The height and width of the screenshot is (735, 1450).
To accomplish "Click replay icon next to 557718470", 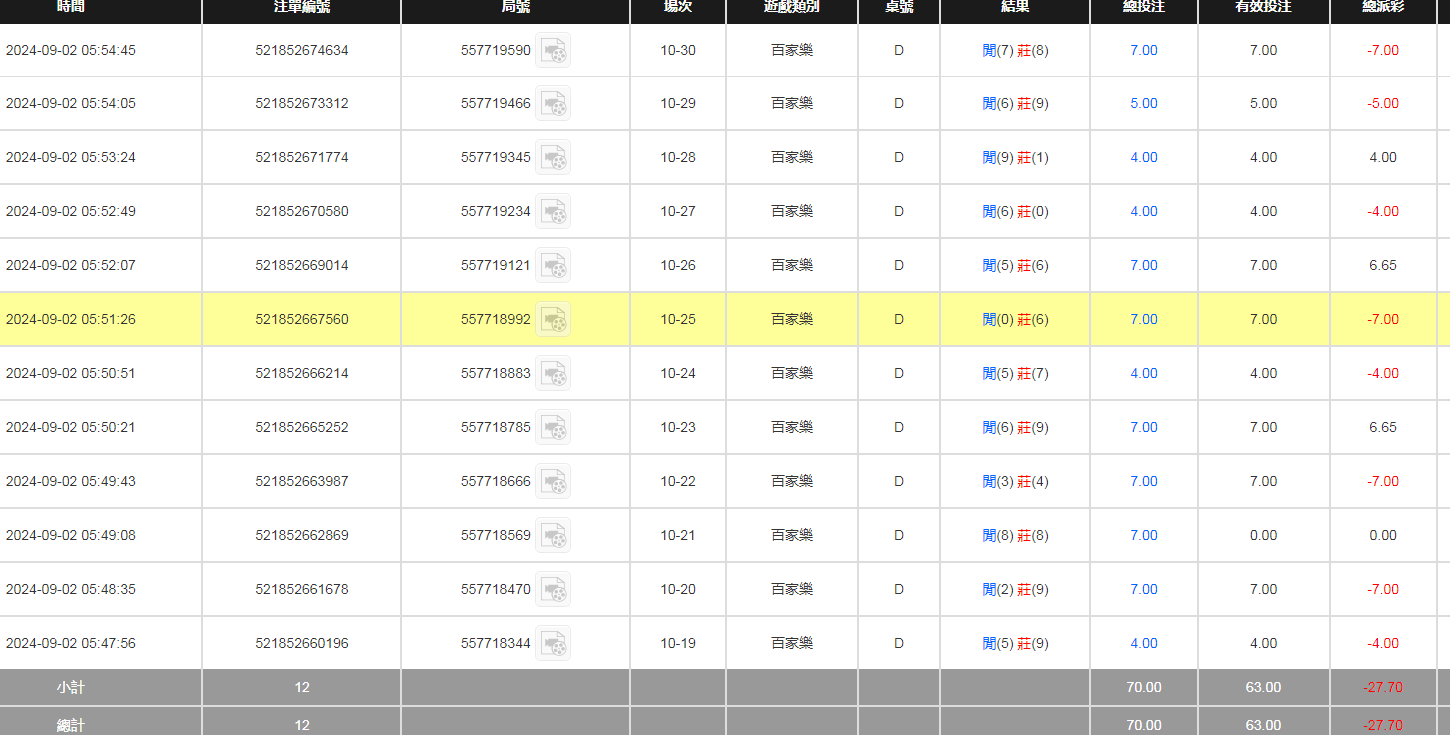I will 553,590.
